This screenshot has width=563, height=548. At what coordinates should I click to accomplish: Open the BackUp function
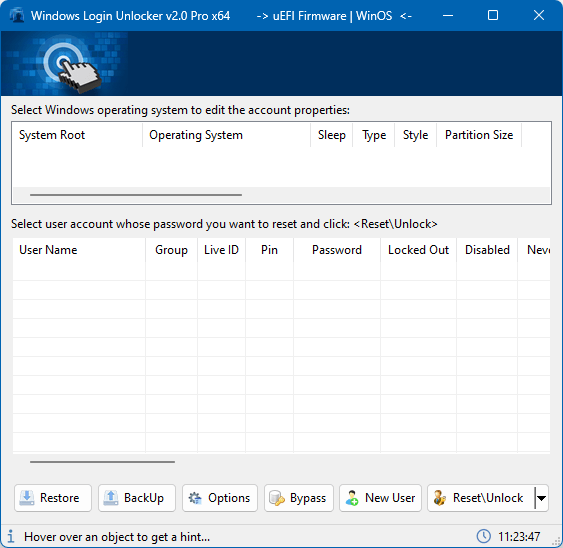[137, 498]
